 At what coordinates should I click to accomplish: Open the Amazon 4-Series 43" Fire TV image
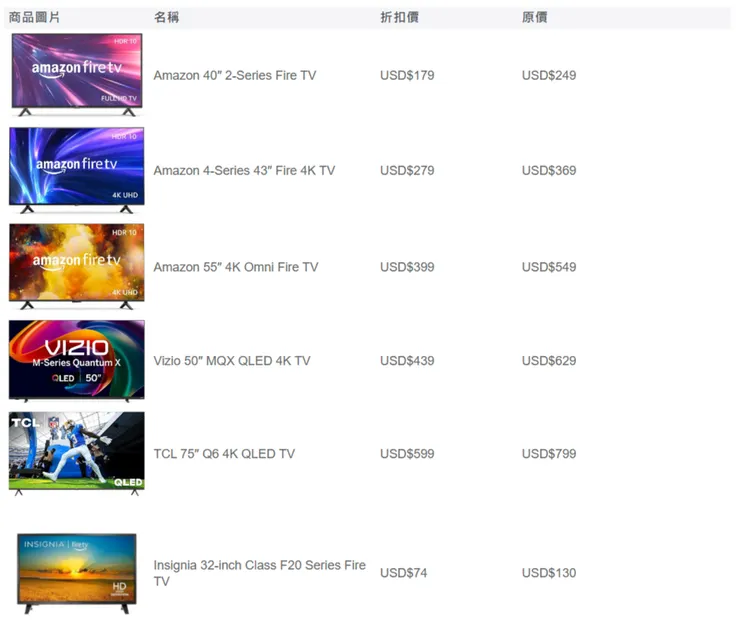click(76, 170)
